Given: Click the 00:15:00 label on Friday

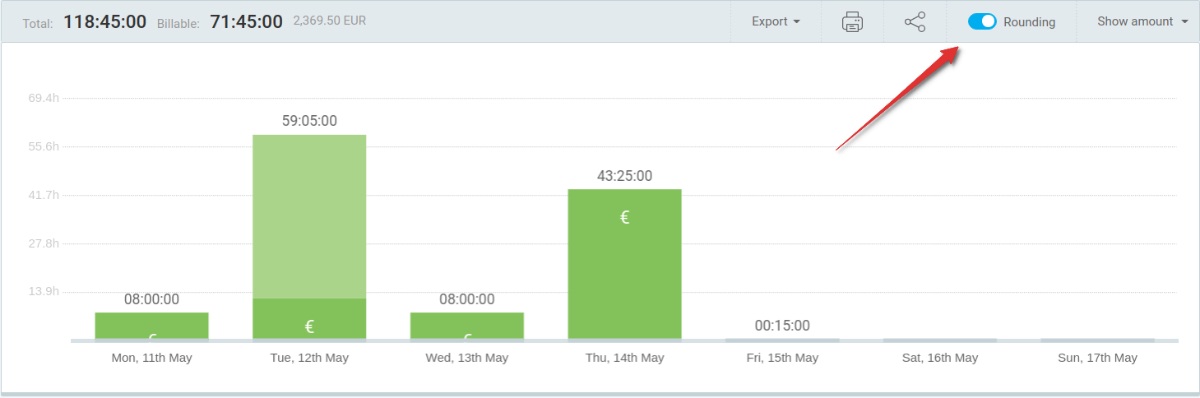Looking at the screenshot, I should [x=782, y=325].
